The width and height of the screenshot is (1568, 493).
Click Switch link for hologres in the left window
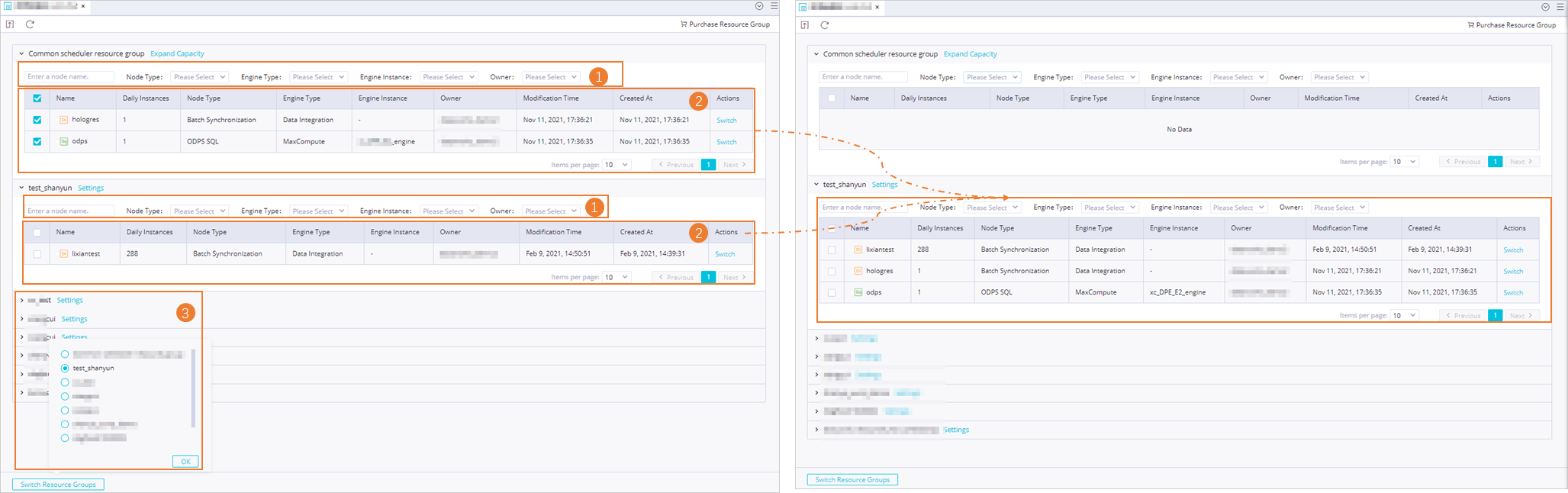click(x=726, y=121)
